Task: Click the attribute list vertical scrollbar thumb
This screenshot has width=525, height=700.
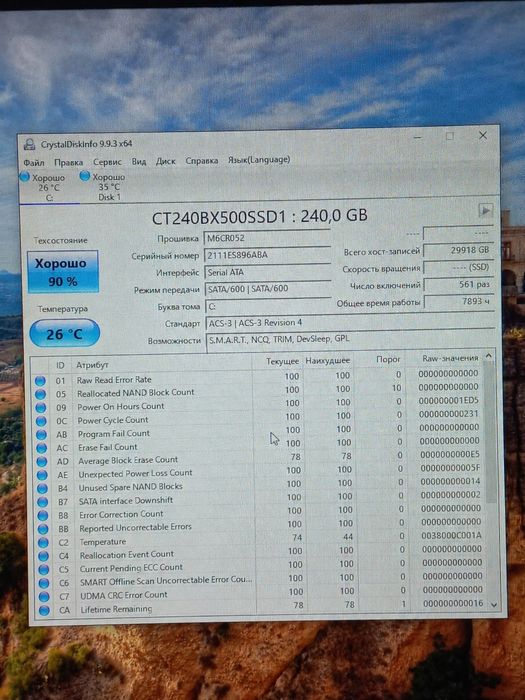Action: [490, 431]
